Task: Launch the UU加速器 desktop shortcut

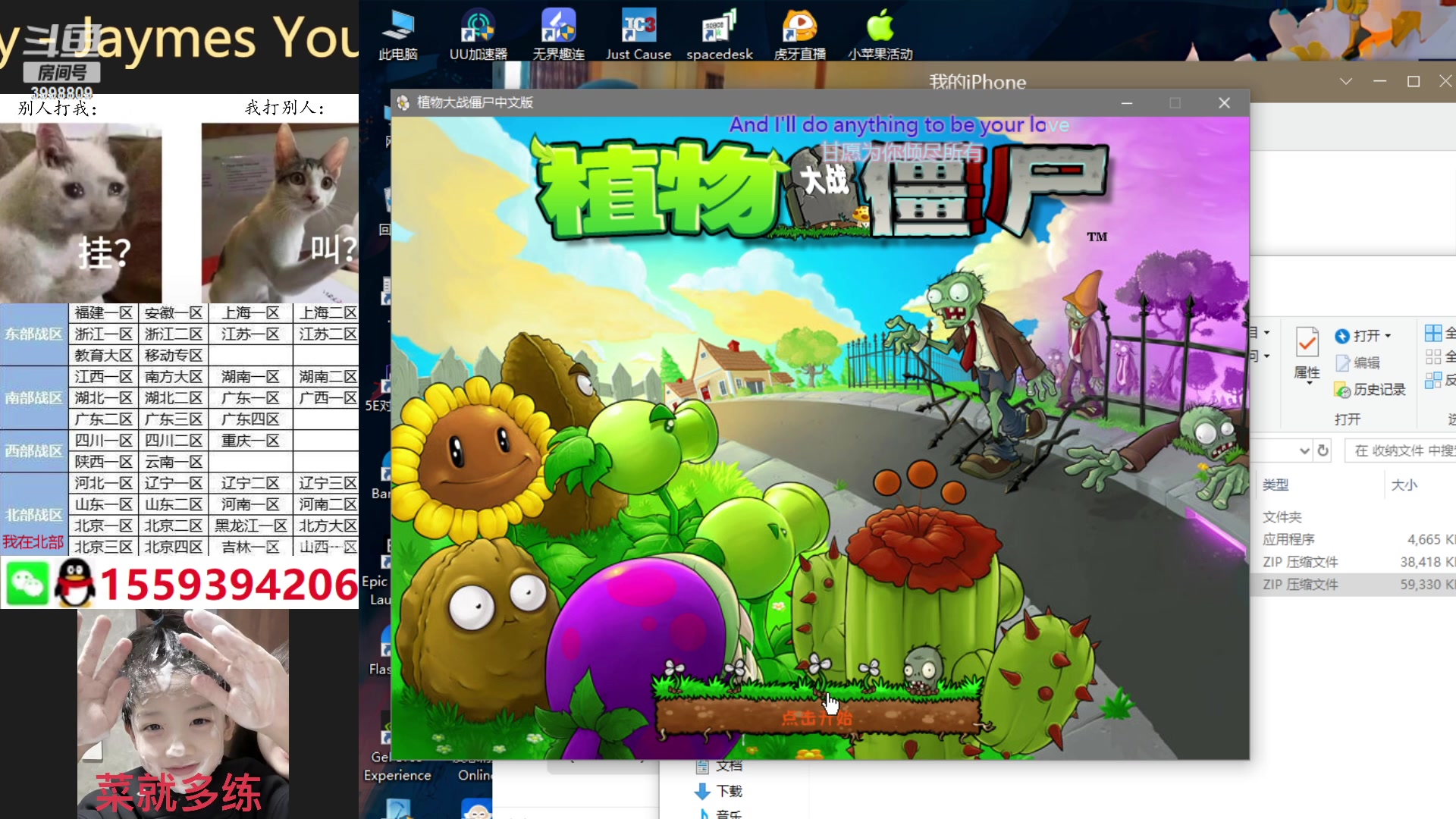Action: point(478,34)
